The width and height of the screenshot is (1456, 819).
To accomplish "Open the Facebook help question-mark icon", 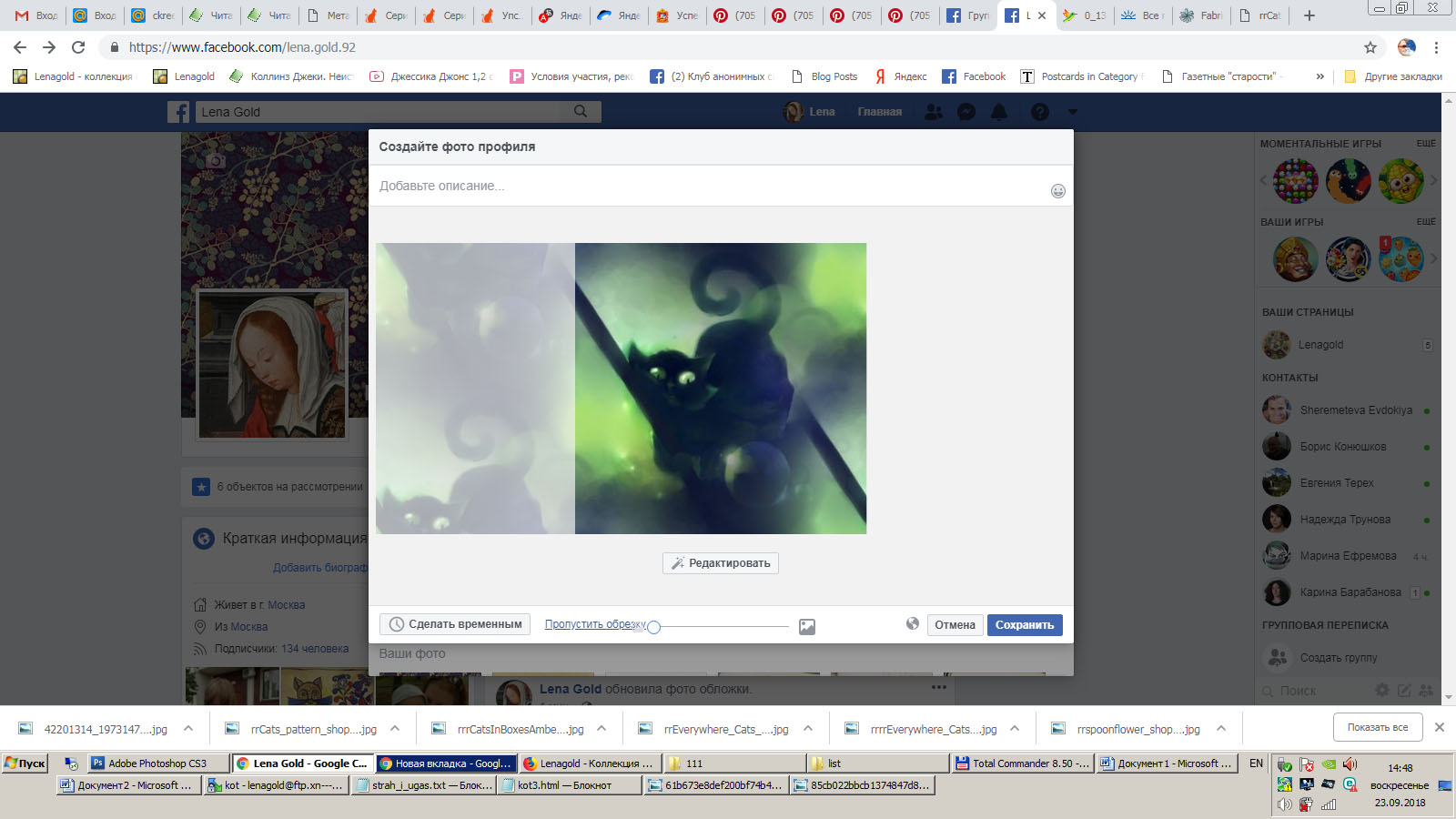I will (1040, 112).
